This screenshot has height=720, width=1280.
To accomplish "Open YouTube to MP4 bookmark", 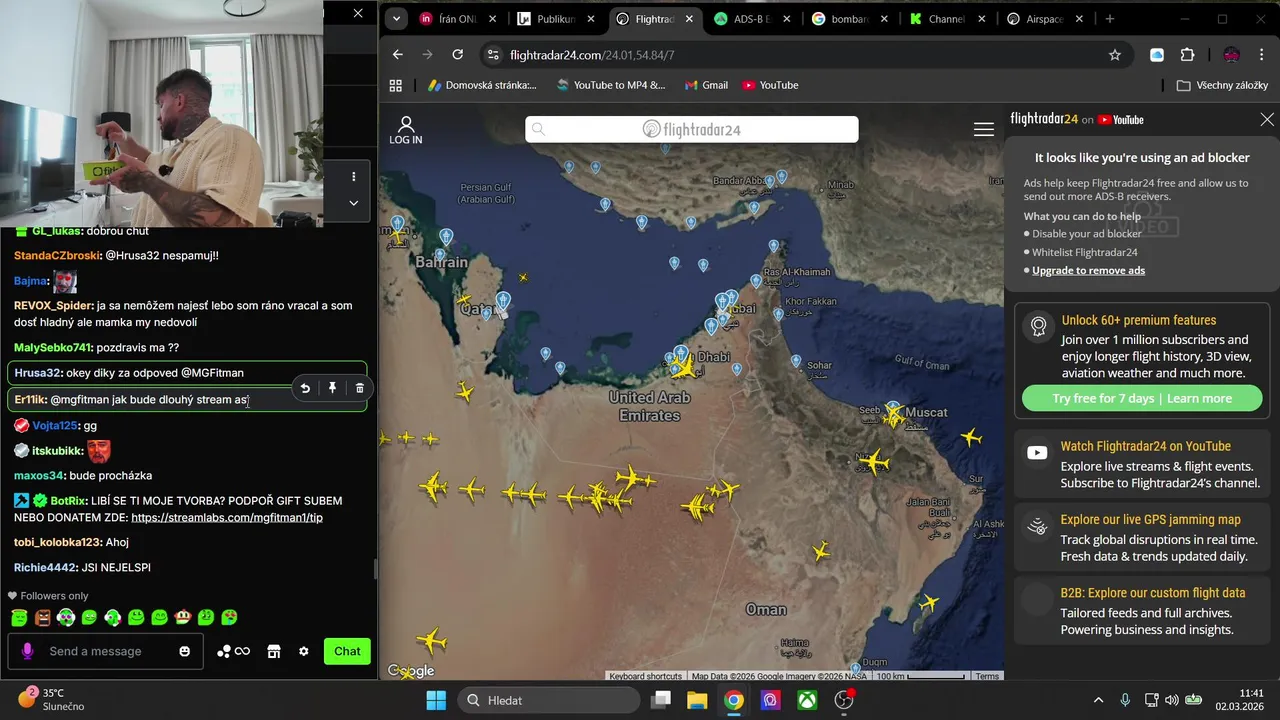I will pyautogui.click(x=611, y=85).
